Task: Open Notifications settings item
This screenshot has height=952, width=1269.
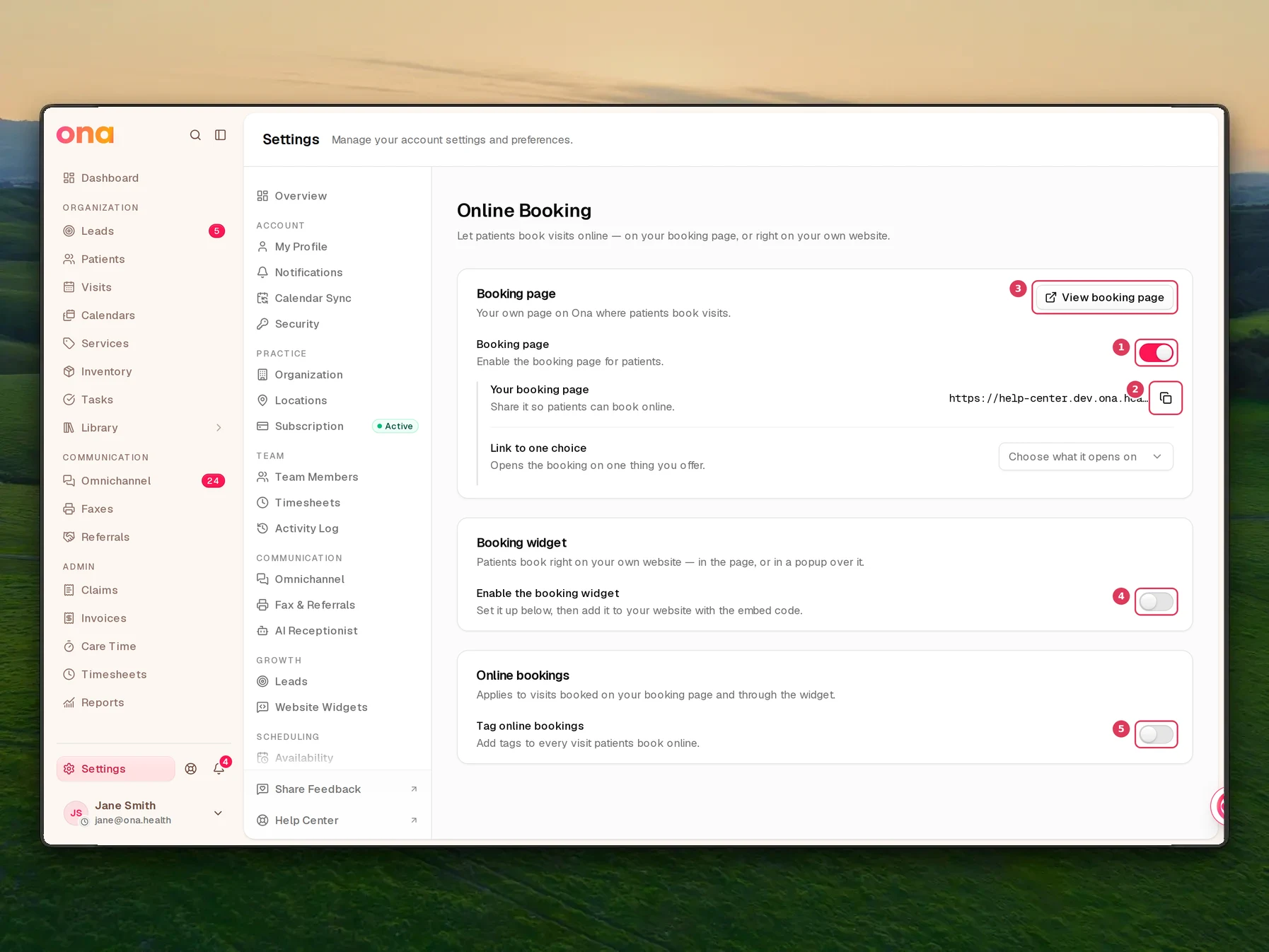Action: click(337, 272)
